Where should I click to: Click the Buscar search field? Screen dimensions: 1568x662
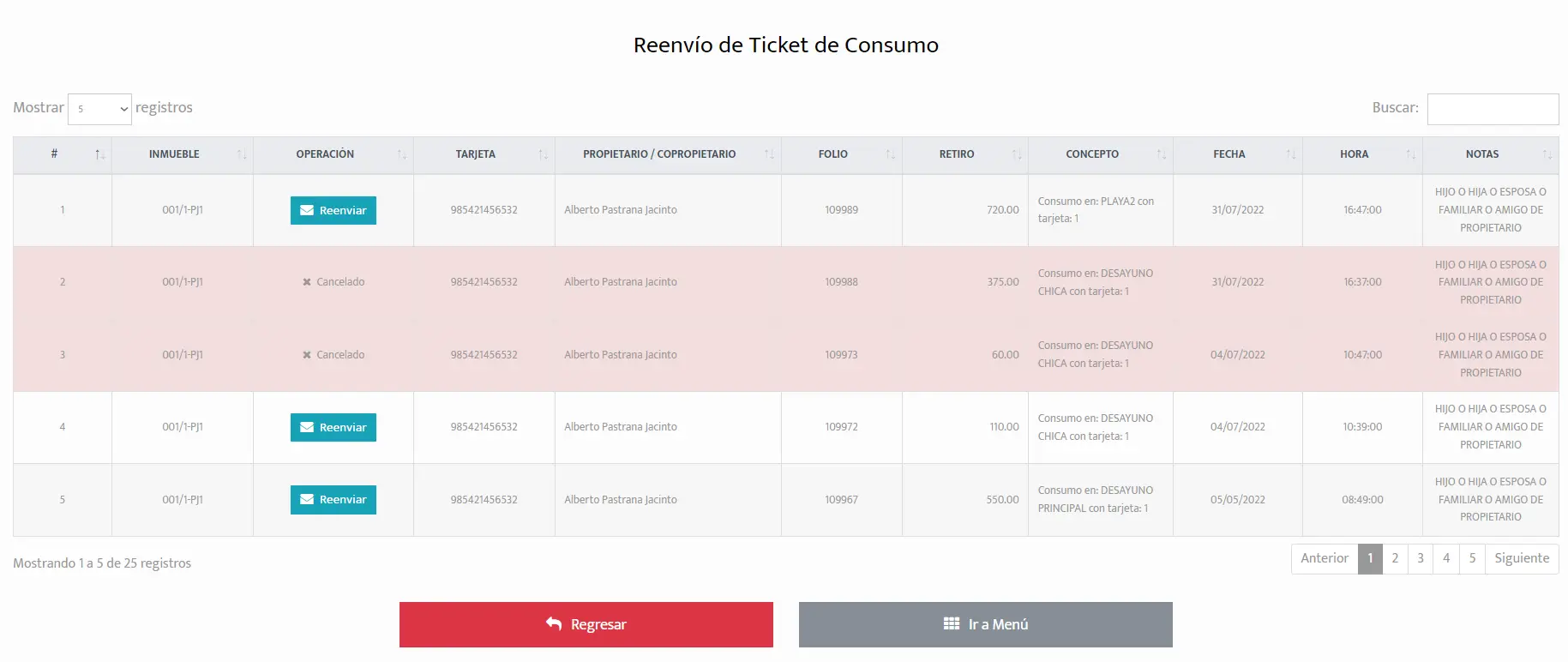coord(1493,109)
